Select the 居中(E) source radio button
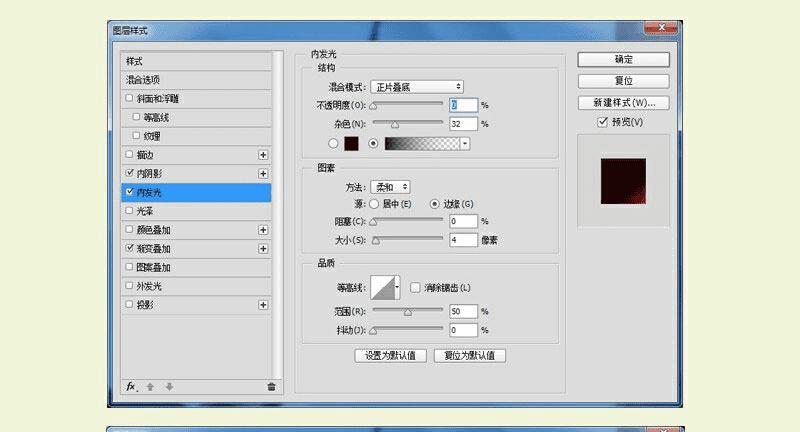 pos(374,204)
